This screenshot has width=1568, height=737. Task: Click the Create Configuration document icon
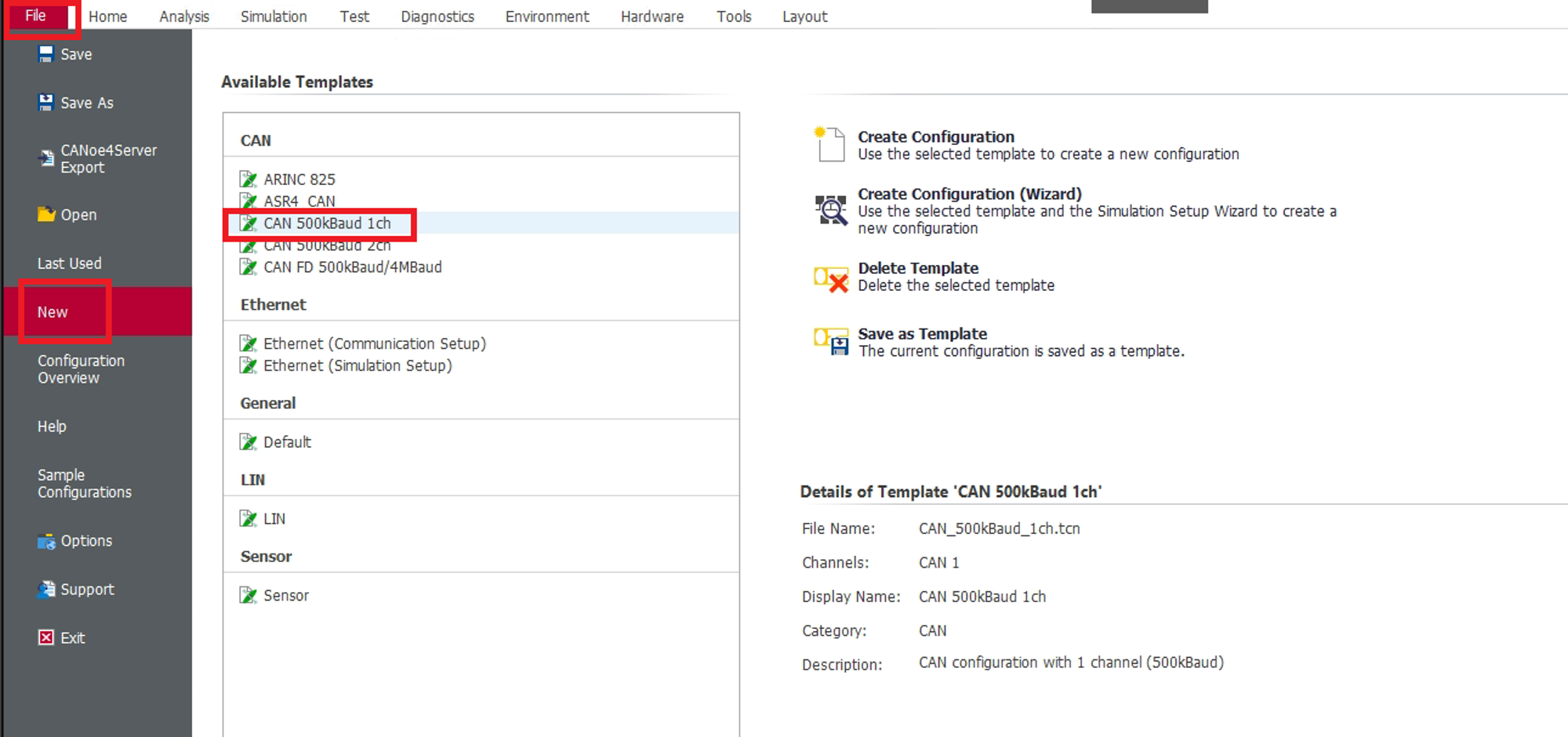829,144
